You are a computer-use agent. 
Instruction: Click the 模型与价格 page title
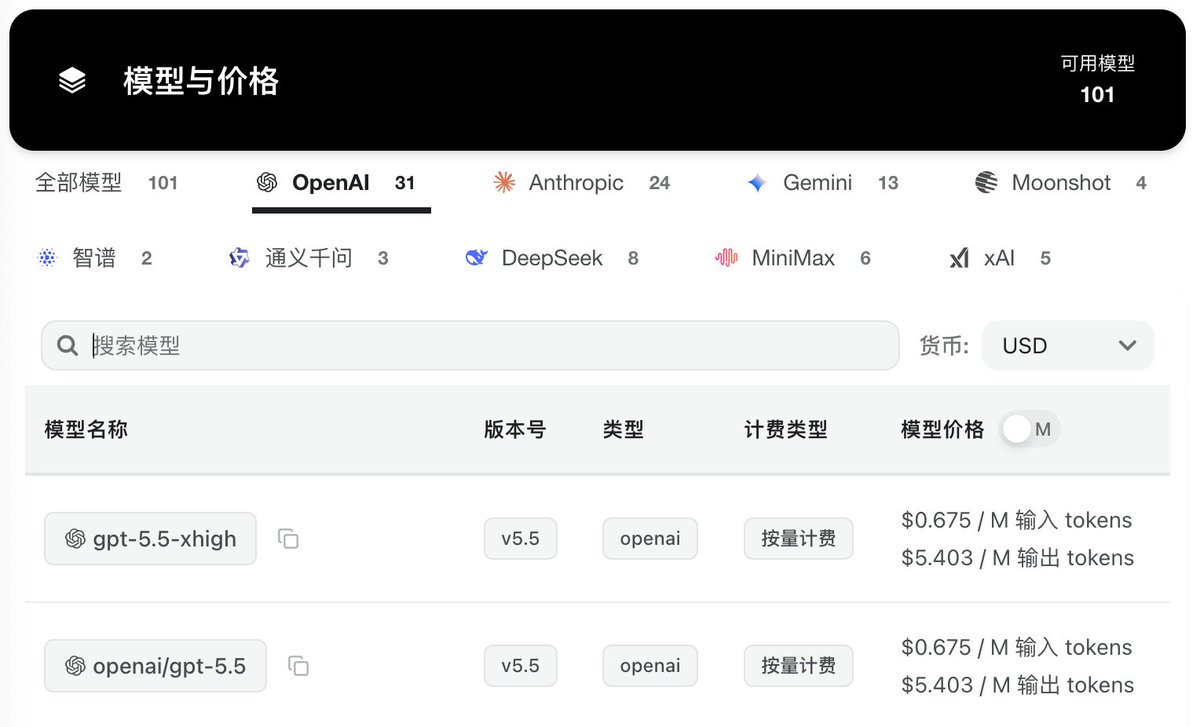(201, 81)
